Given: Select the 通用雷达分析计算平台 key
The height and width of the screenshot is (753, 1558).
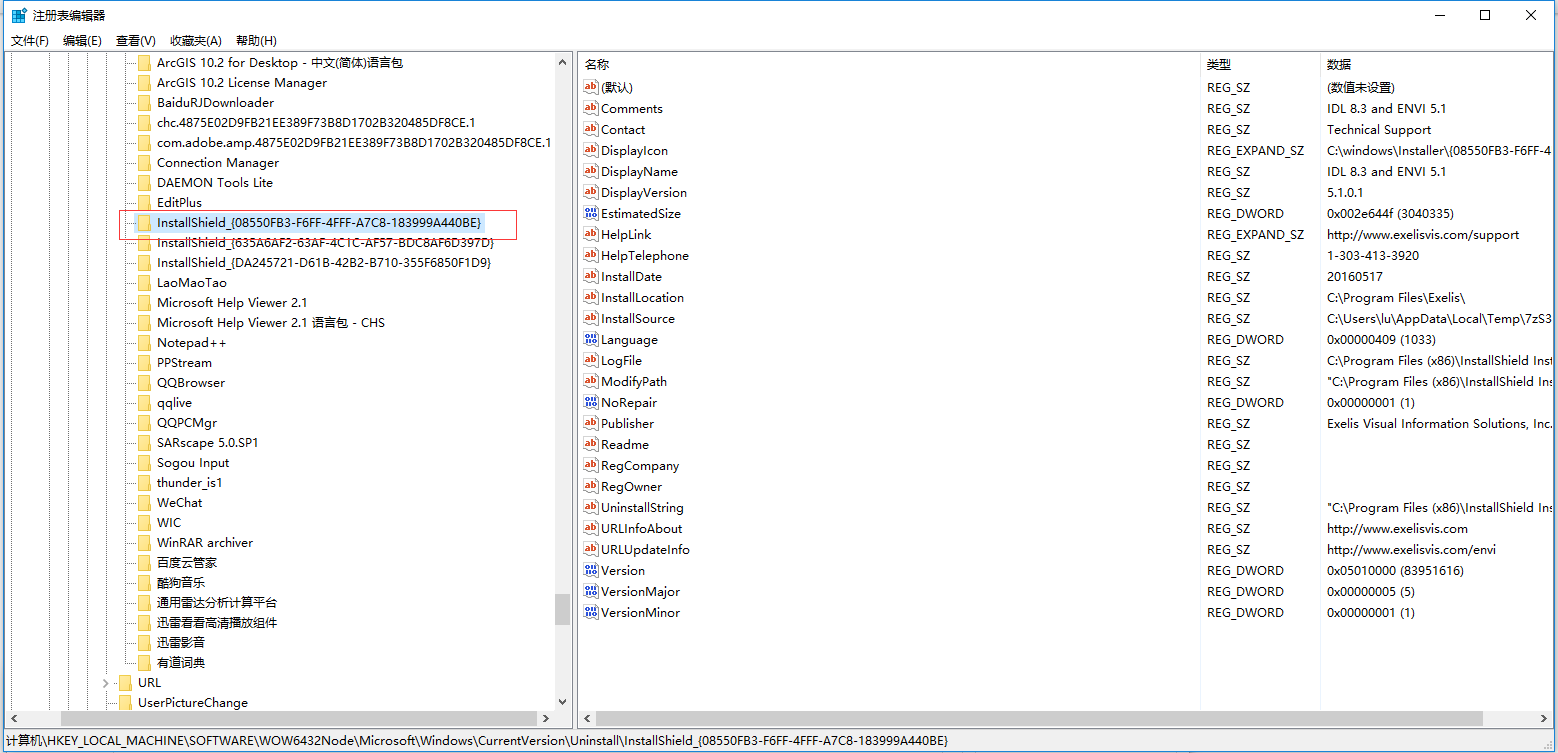Looking at the screenshot, I should point(217,603).
